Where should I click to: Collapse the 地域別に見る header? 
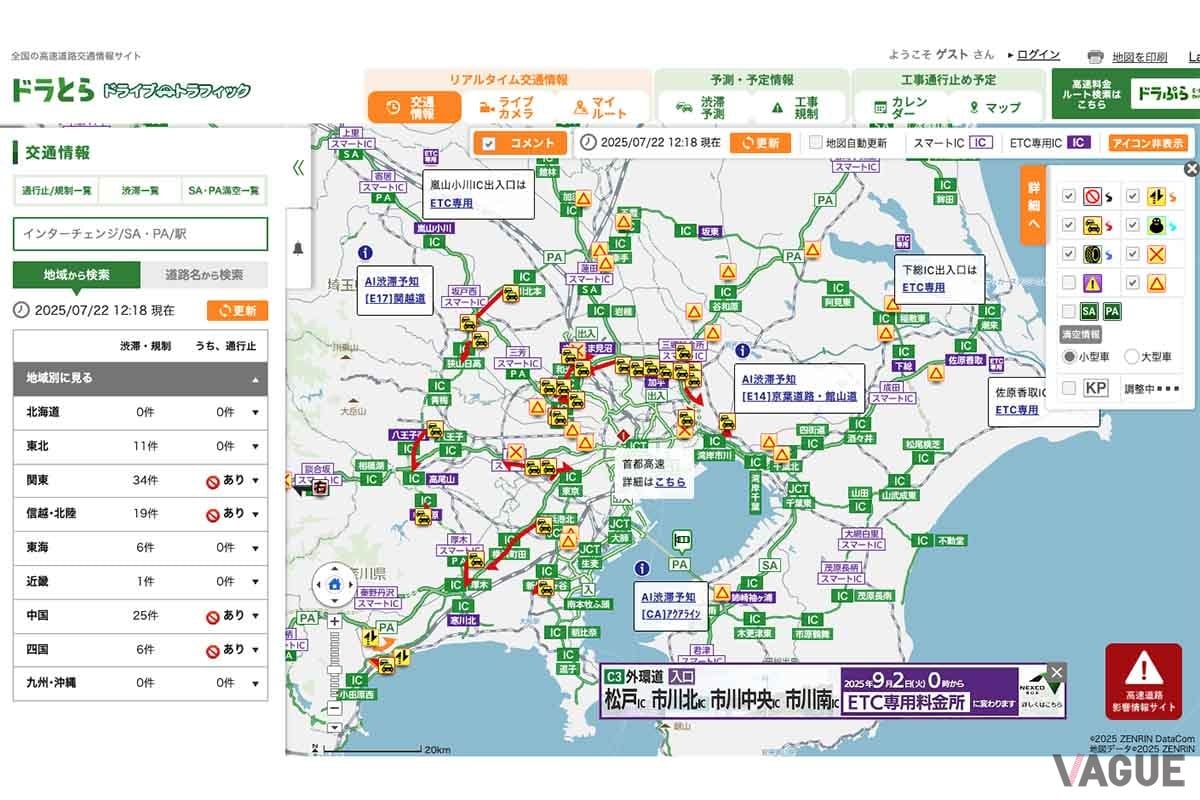pyautogui.click(x=254, y=380)
